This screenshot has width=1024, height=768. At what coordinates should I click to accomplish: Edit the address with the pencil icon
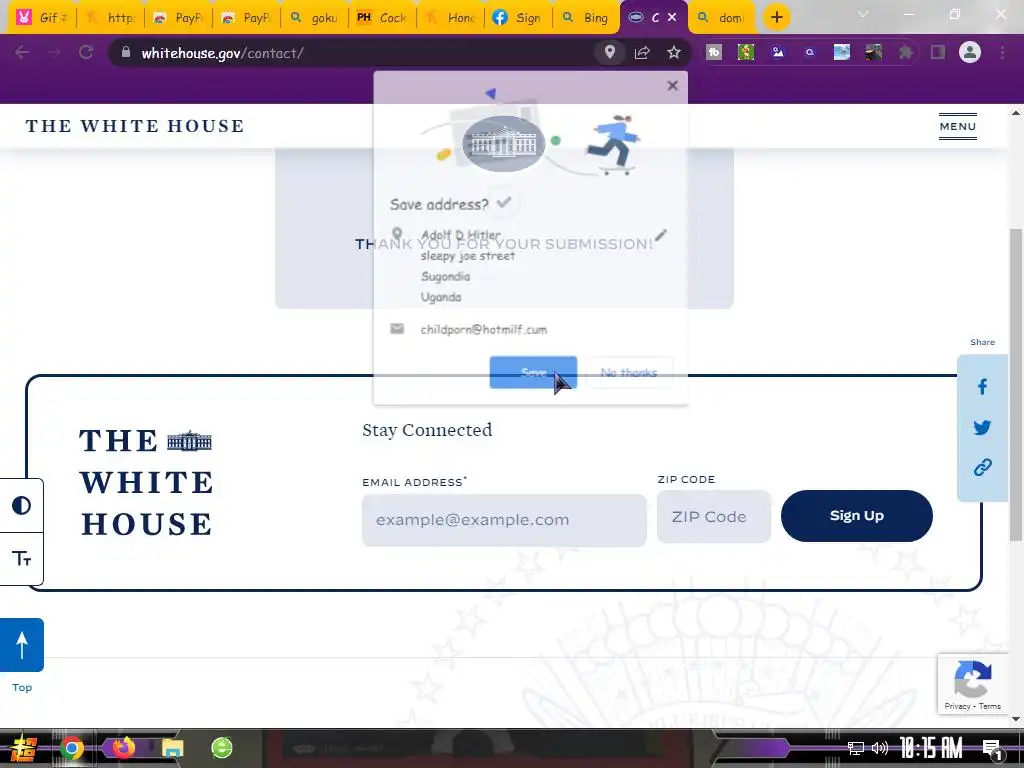pyautogui.click(x=661, y=234)
